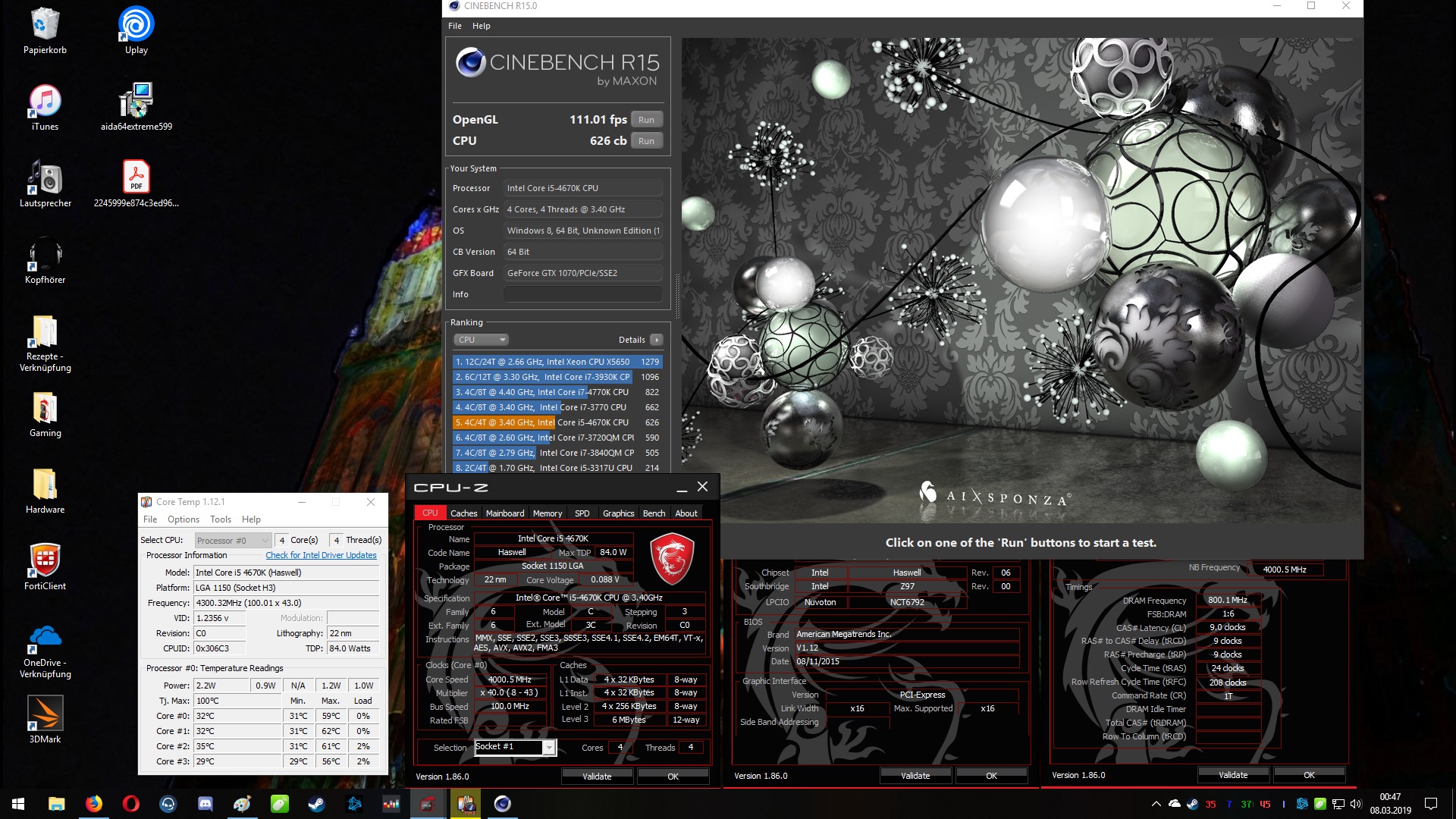
Task: Open Core Temp Tools menu
Action: (221, 519)
